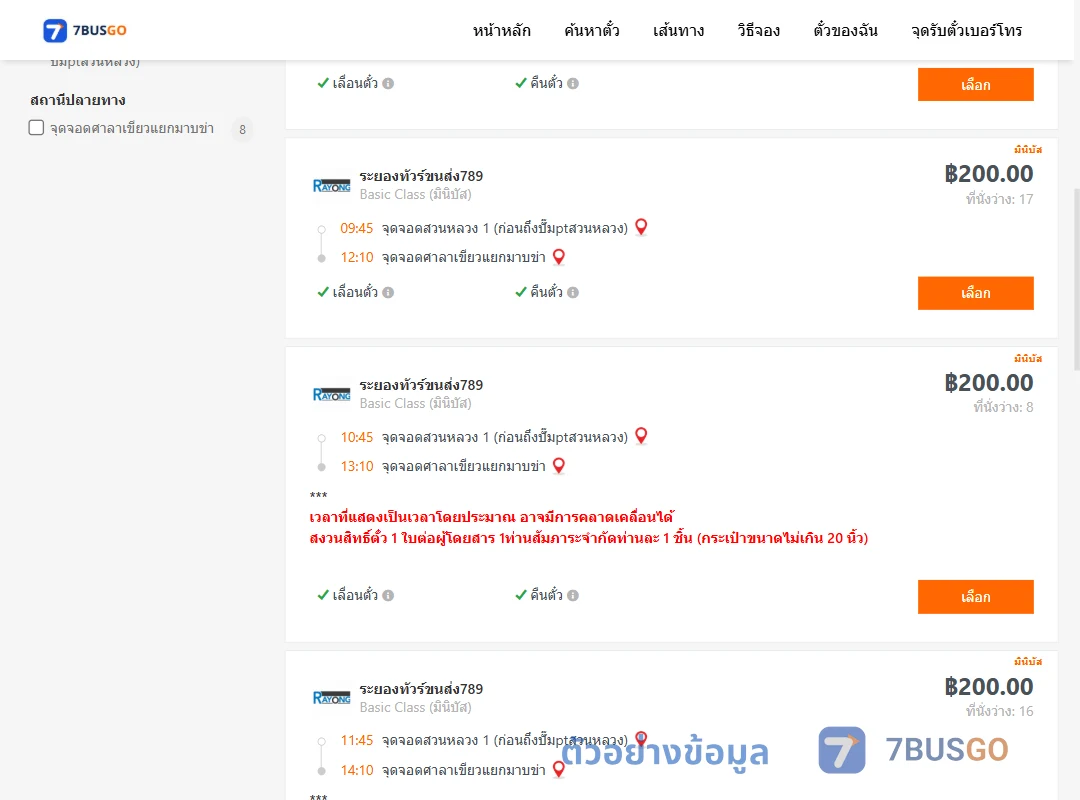This screenshot has height=800, width=1080.
Task: Click info icon beside เลื่อนตั๋ว in top card
Action: 388,83
